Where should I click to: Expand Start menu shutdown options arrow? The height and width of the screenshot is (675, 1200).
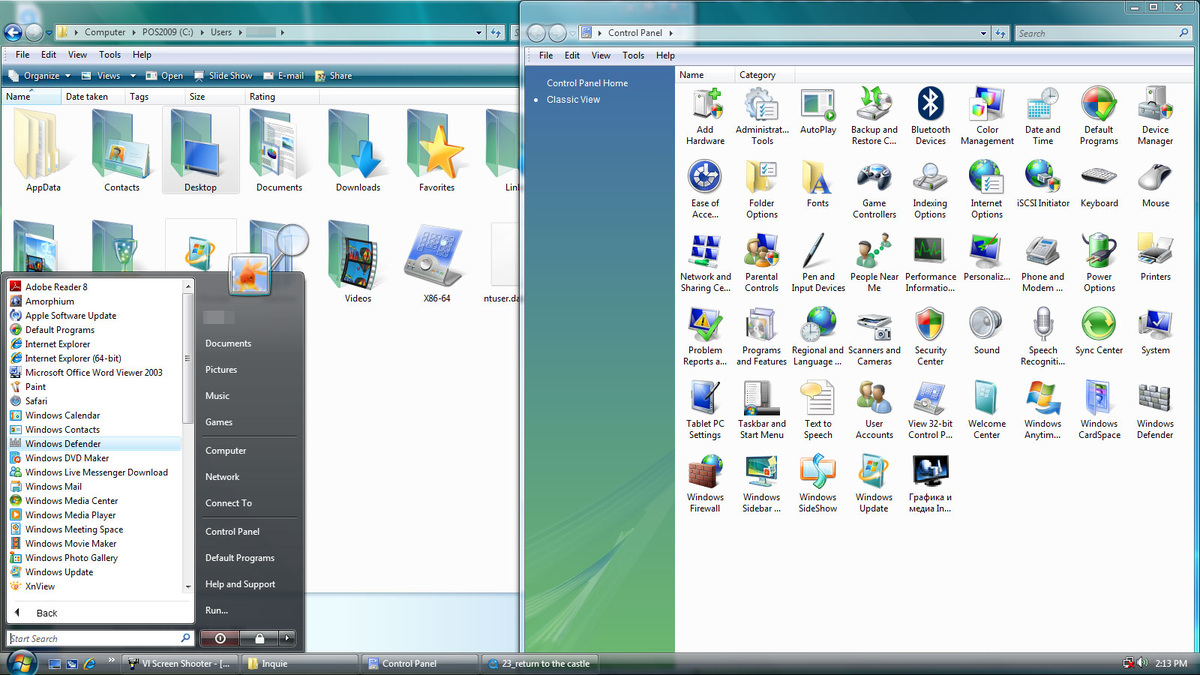pyautogui.click(x=287, y=637)
